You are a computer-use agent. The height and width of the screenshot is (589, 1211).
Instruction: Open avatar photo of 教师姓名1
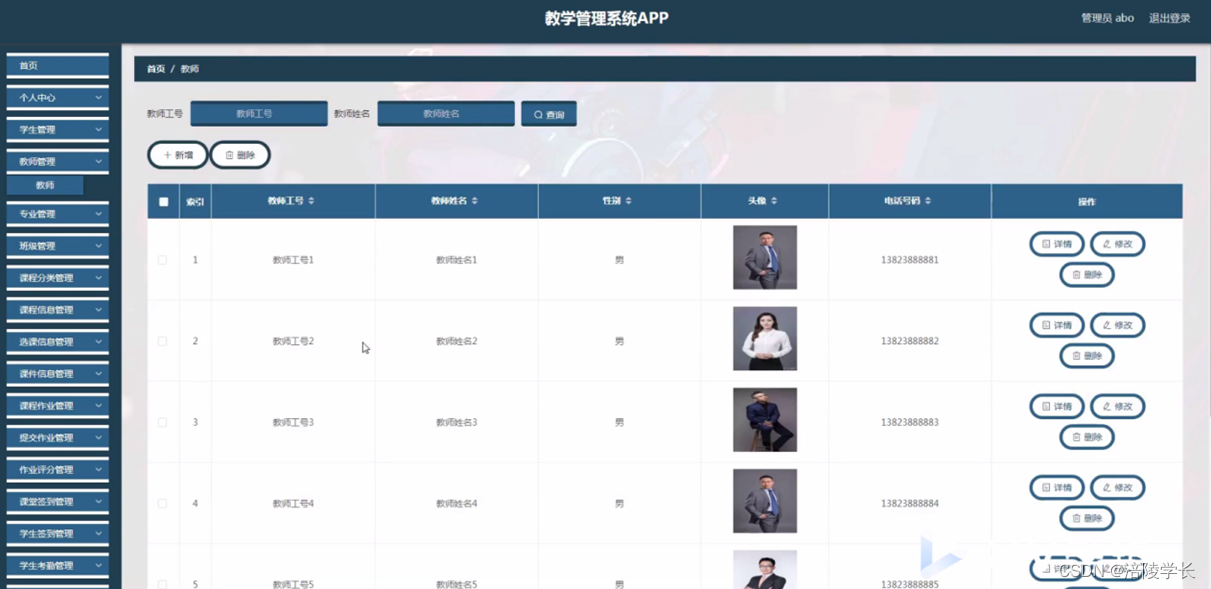(765, 257)
